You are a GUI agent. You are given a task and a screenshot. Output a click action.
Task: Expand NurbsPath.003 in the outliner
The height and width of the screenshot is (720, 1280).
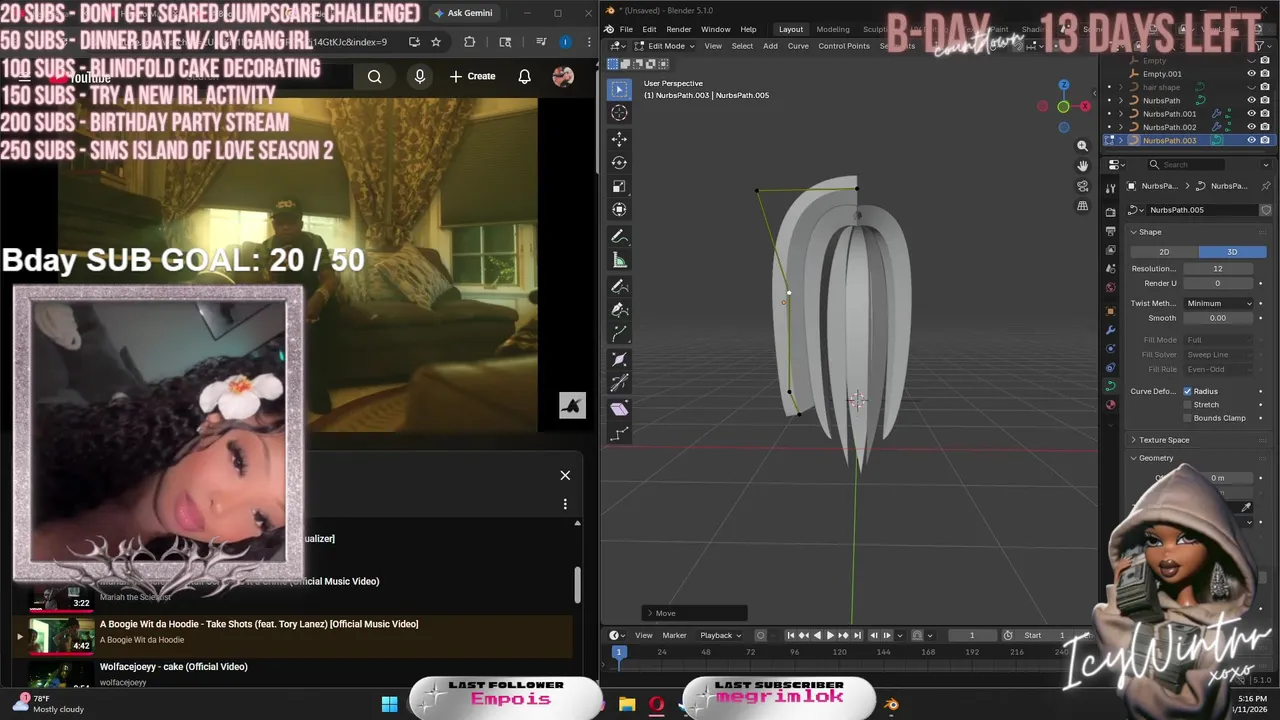[1120, 140]
